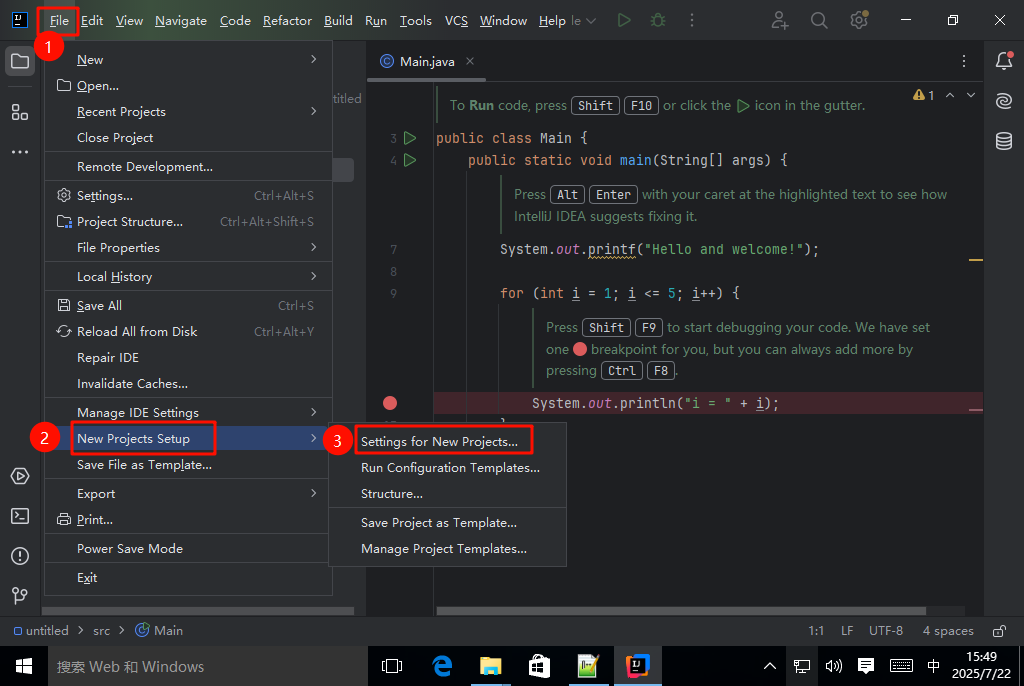The image size is (1024, 686).
Task: Expand the Manage IDE Settings submenu
Action: [188, 412]
